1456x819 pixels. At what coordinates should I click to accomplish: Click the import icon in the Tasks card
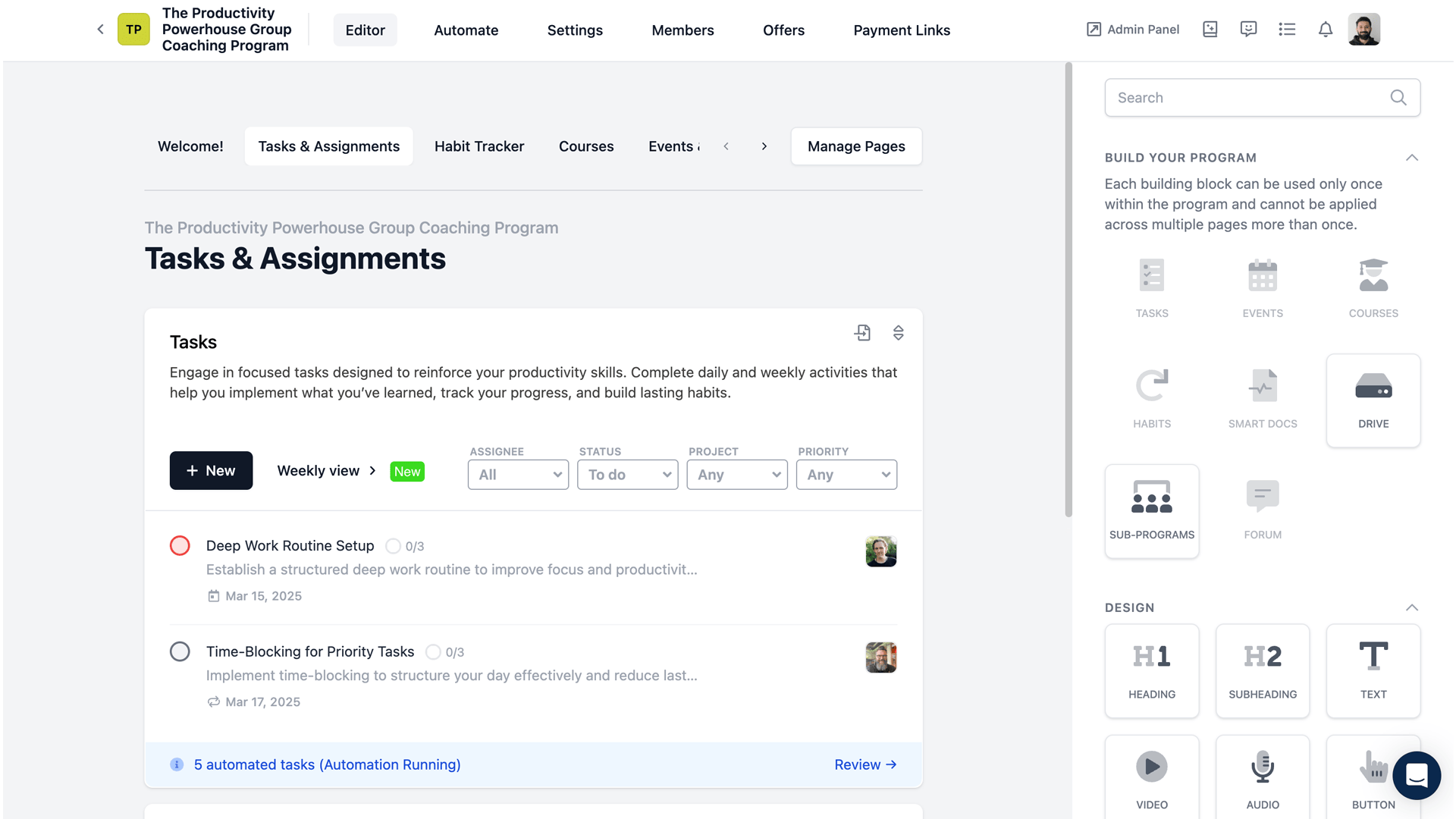click(862, 333)
